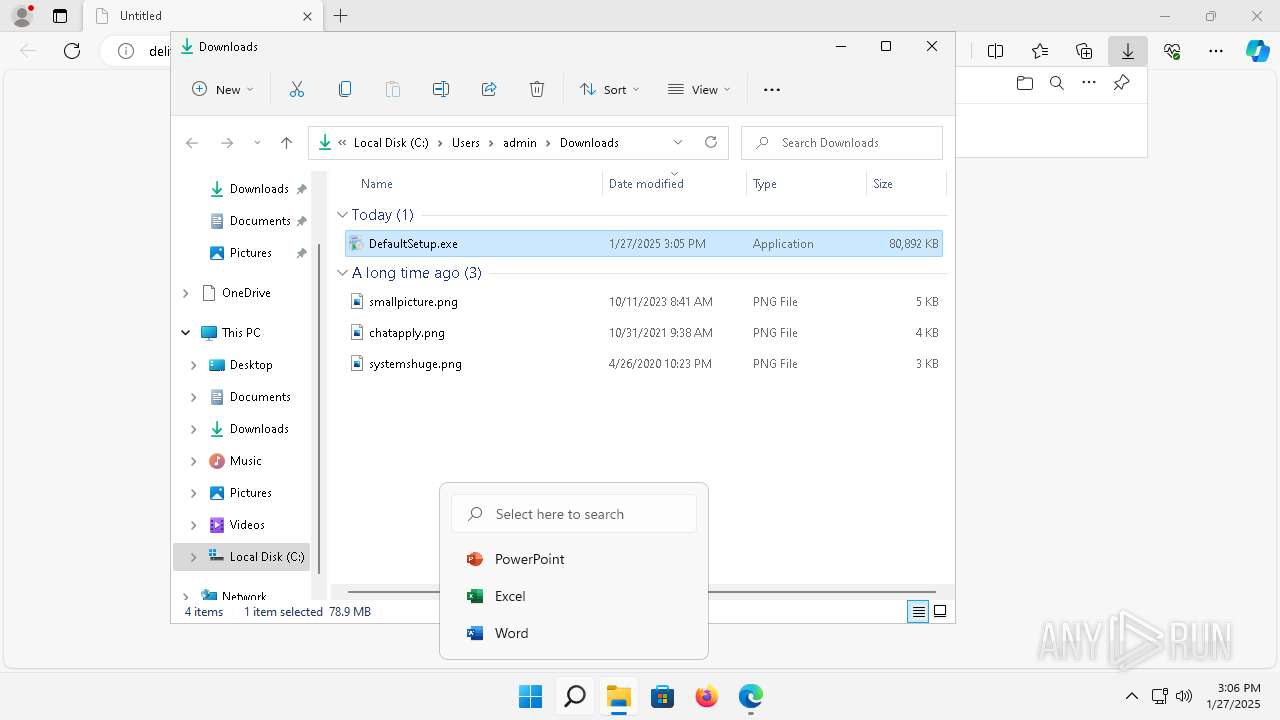Image resolution: width=1280 pixels, height=720 pixels.
Task: Open Edge tab actions menu icon
Action: [60, 16]
